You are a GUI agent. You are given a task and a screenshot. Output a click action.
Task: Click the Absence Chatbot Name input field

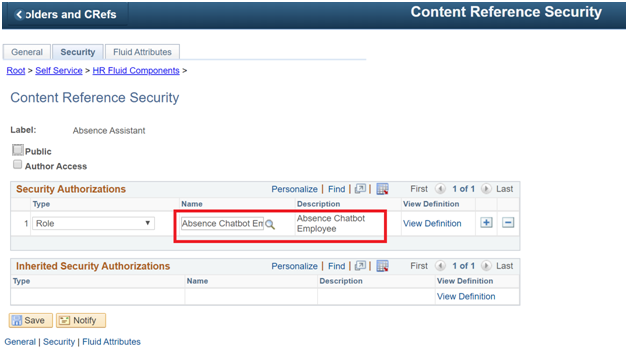(x=222, y=223)
